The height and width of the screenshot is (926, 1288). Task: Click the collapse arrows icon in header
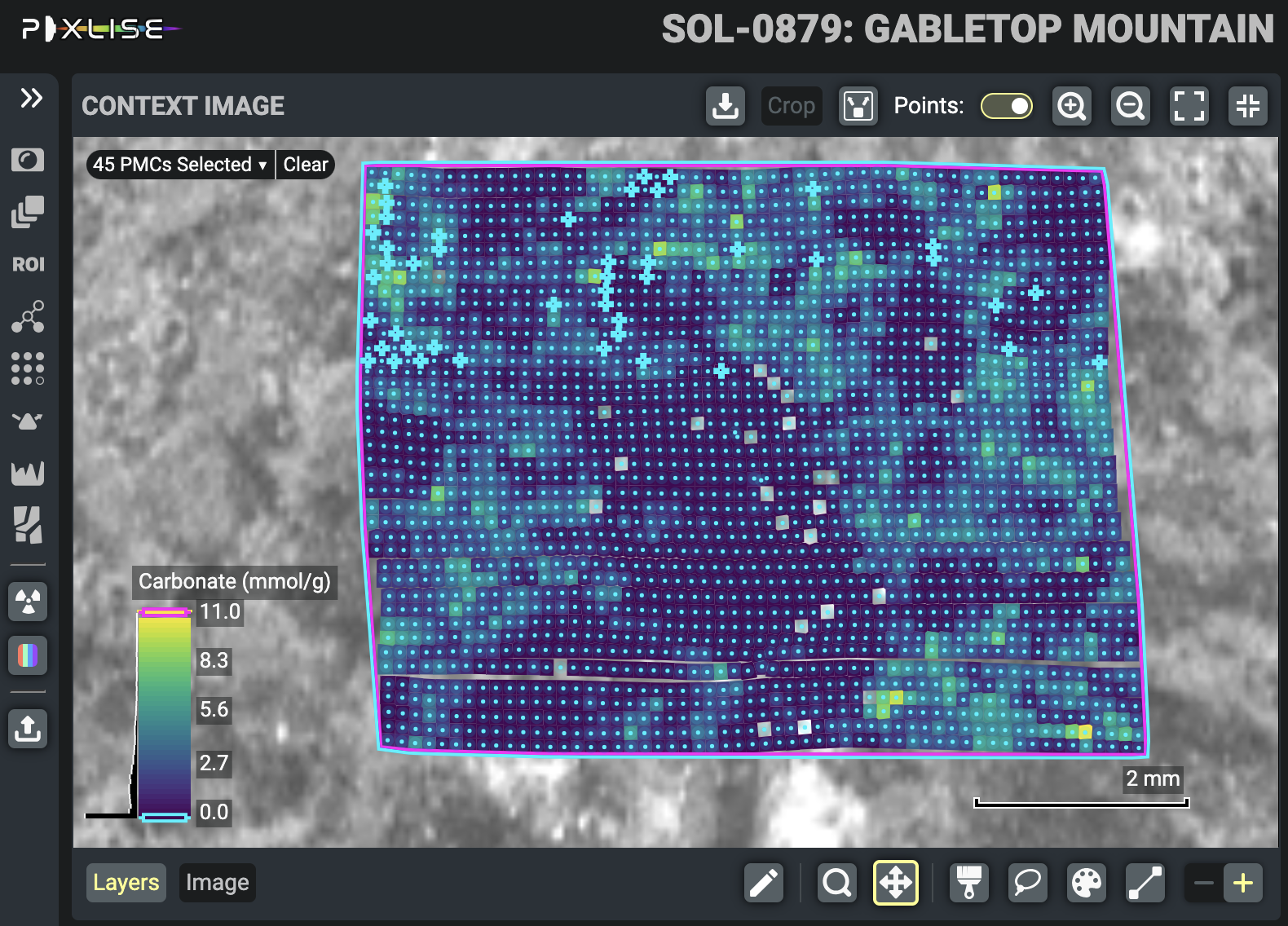(x=1248, y=106)
